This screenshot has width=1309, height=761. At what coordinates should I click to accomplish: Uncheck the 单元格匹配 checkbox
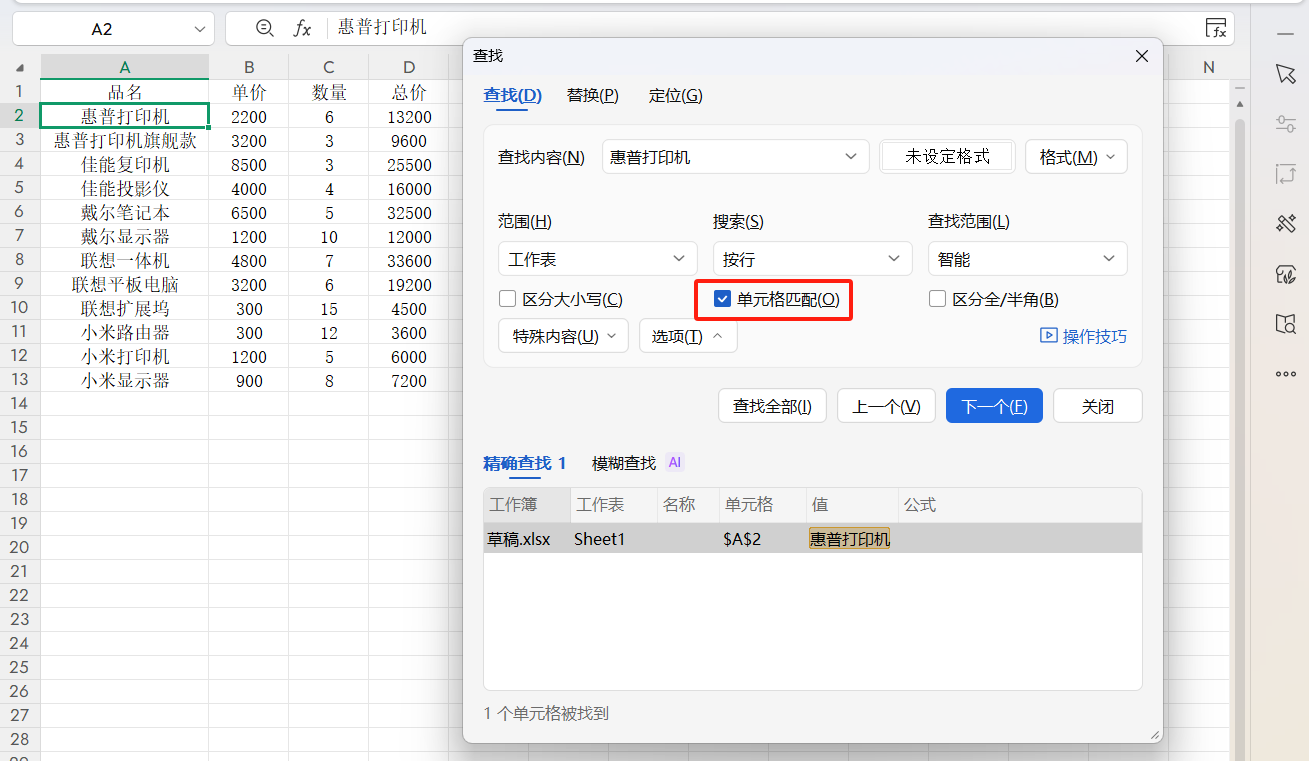723,299
